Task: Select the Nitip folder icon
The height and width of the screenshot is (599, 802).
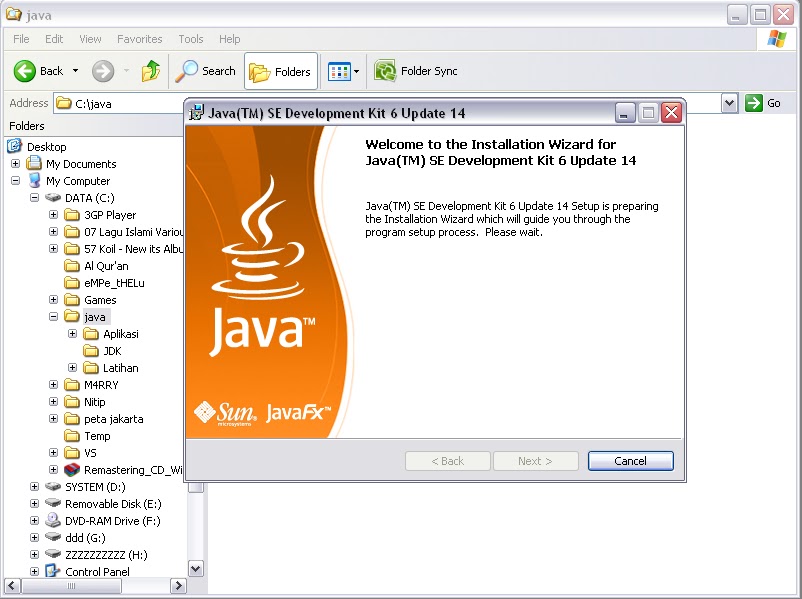Action: (72, 402)
